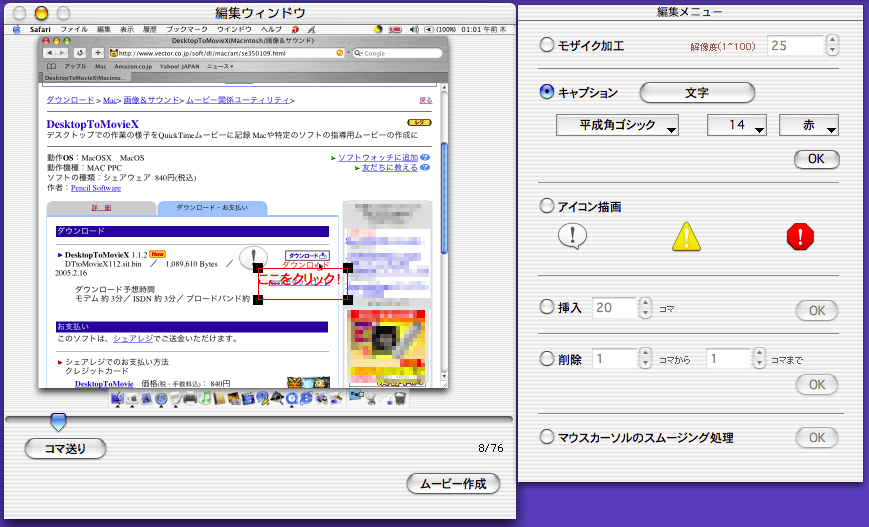This screenshot has height=527, width=869.
Task: Increase 解像度 value with stepper up arrow
Action: (831, 40)
